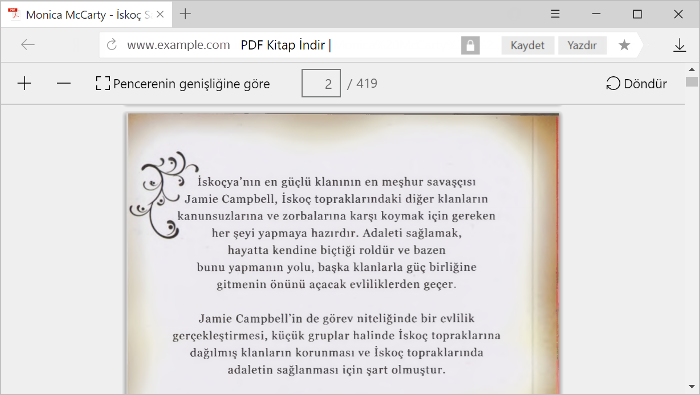Image resolution: width=700 pixels, height=395 pixels.
Task: Click the scrollbar up arrow
Action: click(x=692, y=69)
